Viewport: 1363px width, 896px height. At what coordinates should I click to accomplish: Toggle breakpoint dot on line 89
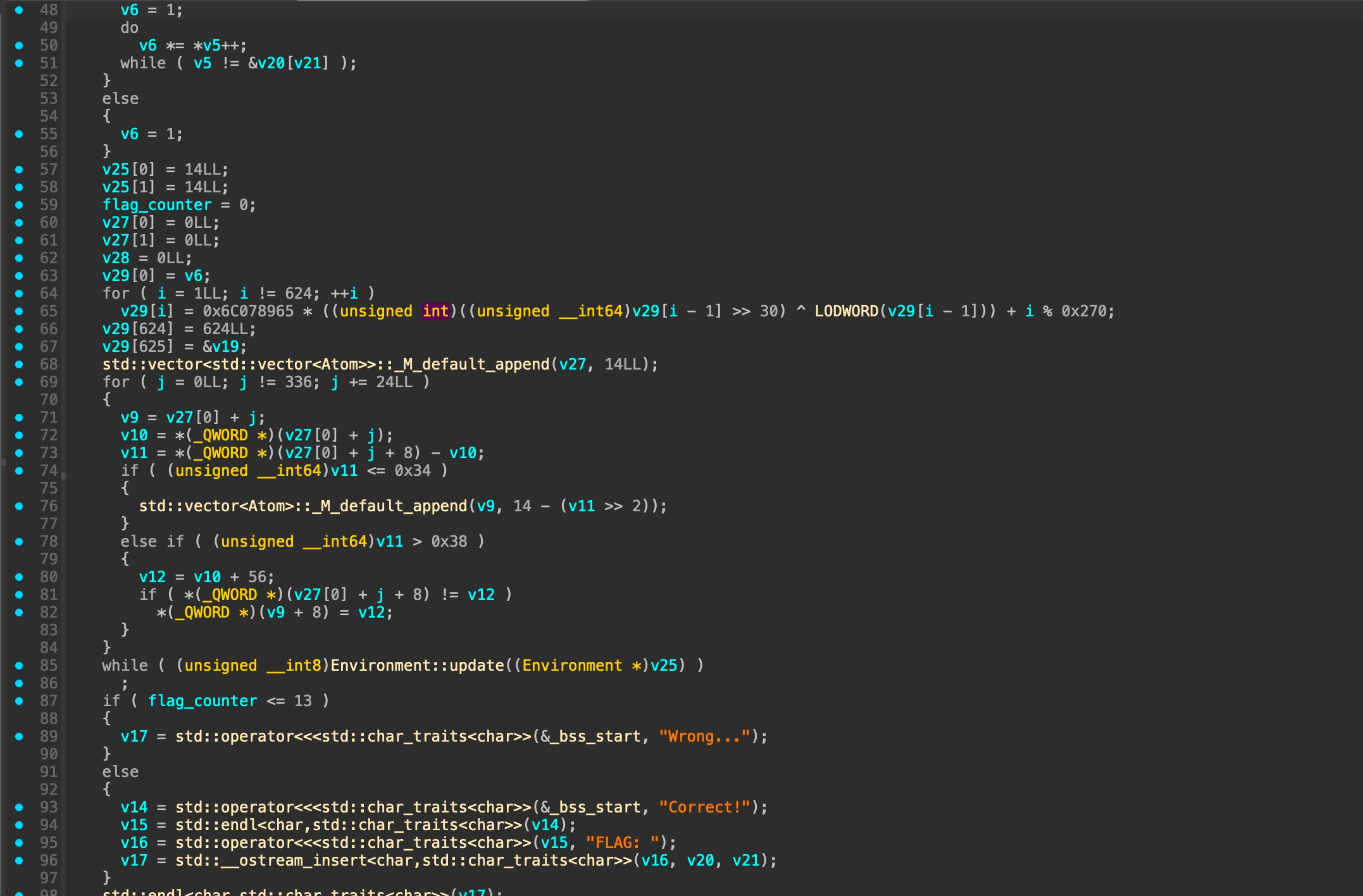(19, 737)
